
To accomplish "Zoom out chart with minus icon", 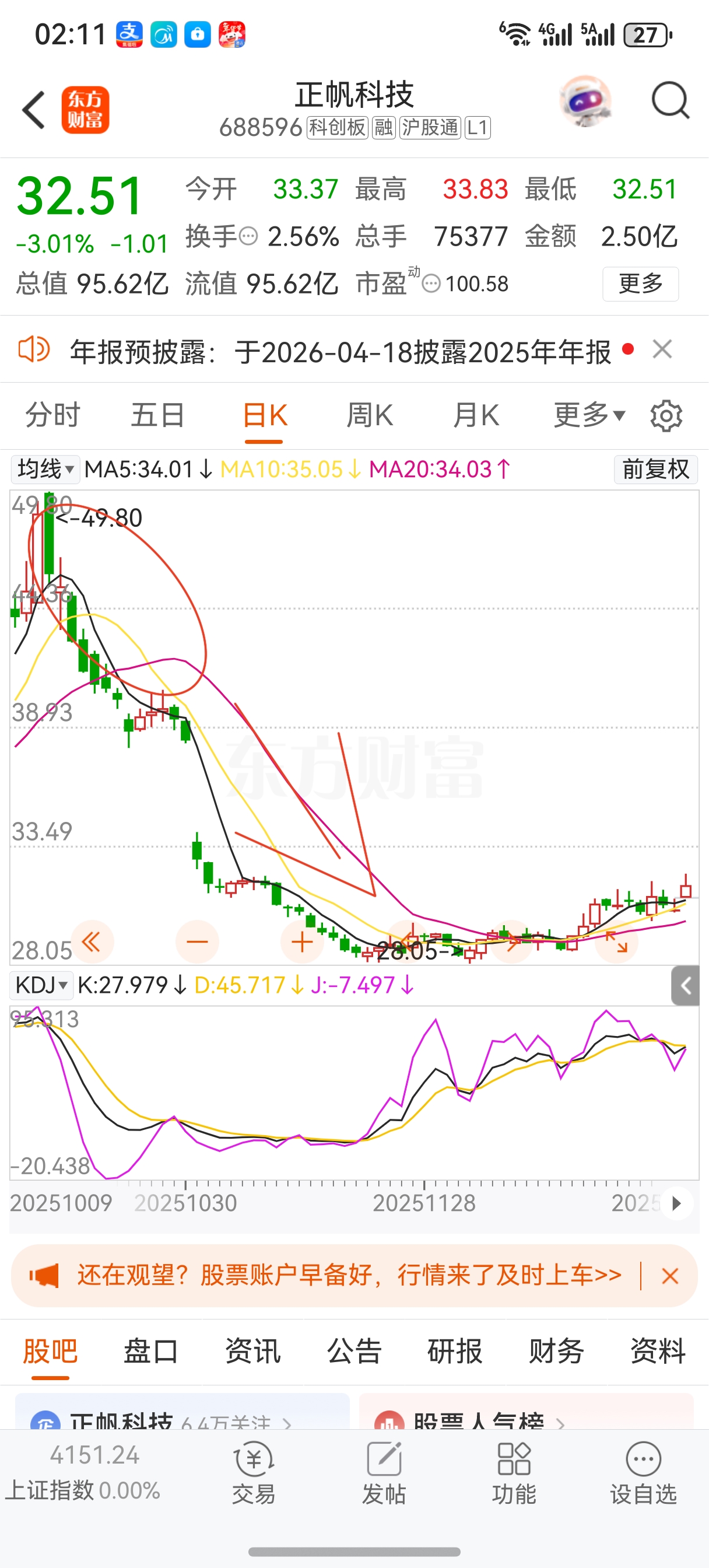I will click(x=197, y=942).
